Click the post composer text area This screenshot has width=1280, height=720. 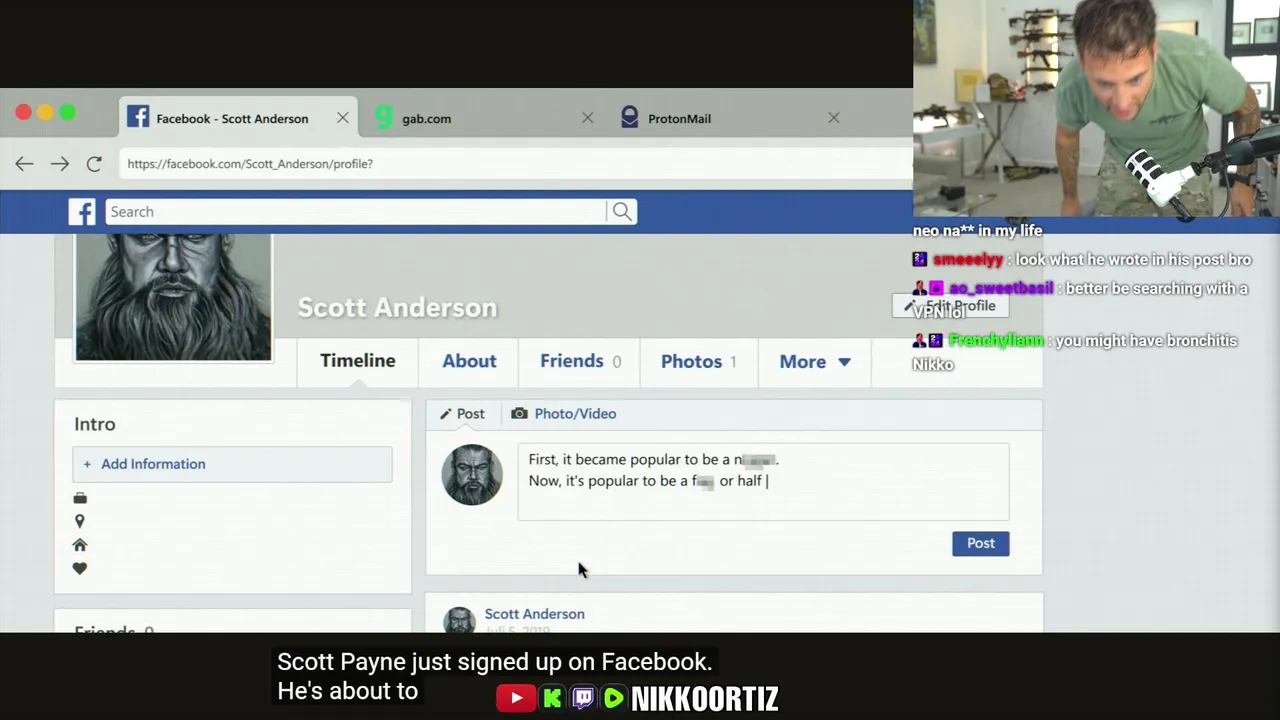click(x=763, y=482)
